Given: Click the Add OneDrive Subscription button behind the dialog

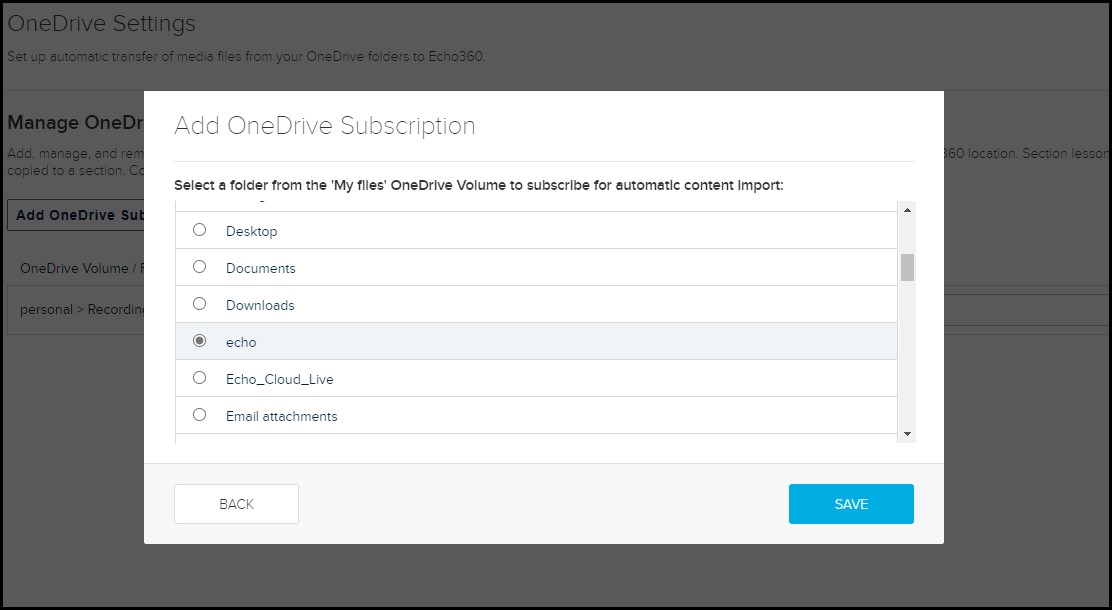Looking at the screenshot, I should [x=76, y=215].
